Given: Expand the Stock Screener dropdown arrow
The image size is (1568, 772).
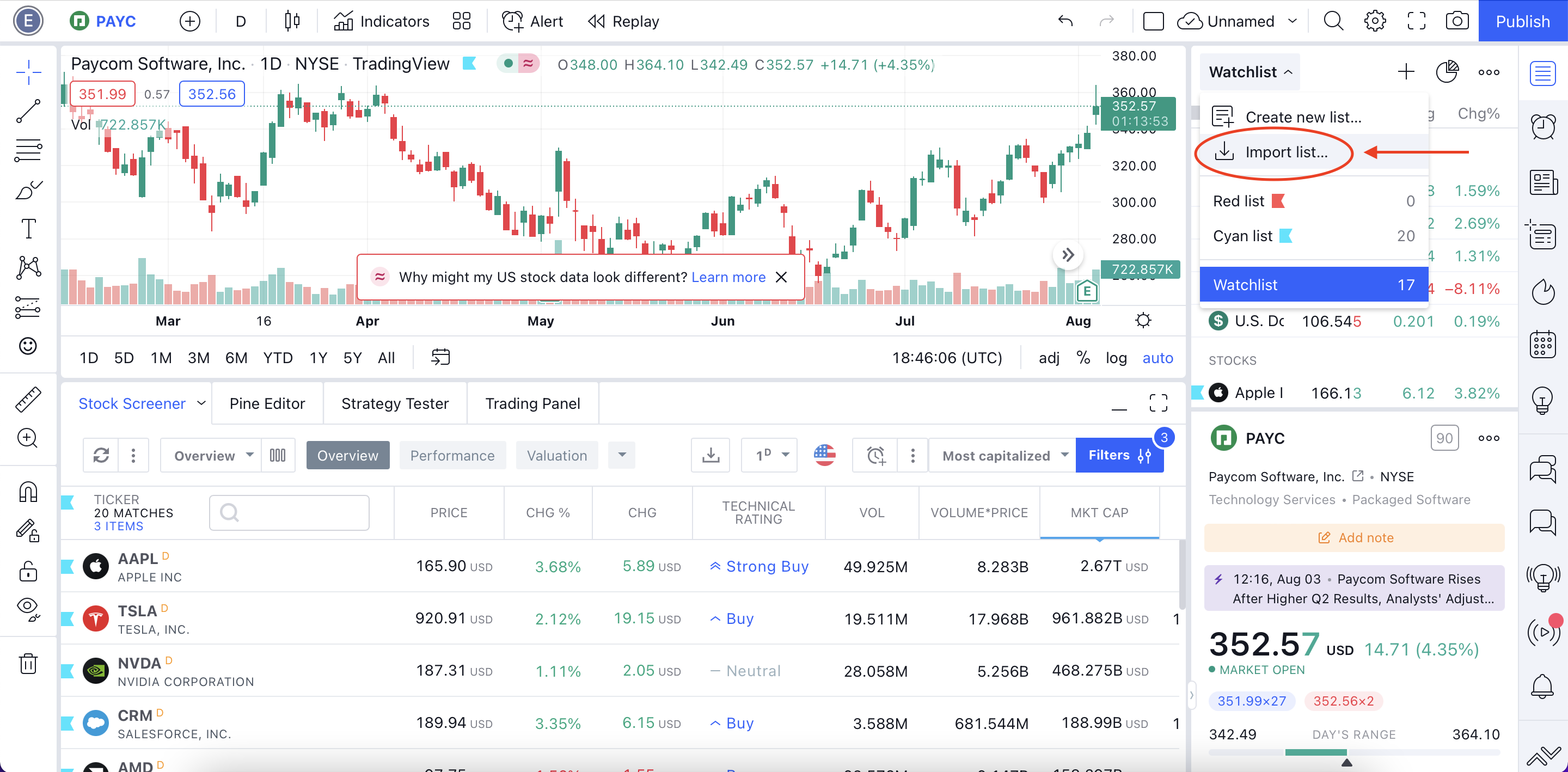Looking at the screenshot, I should coord(201,403).
